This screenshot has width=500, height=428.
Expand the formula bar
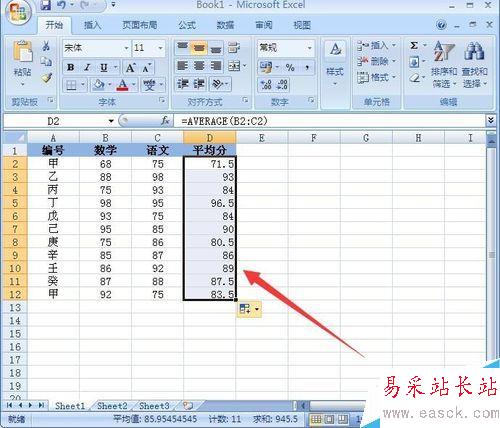(491, 120)
